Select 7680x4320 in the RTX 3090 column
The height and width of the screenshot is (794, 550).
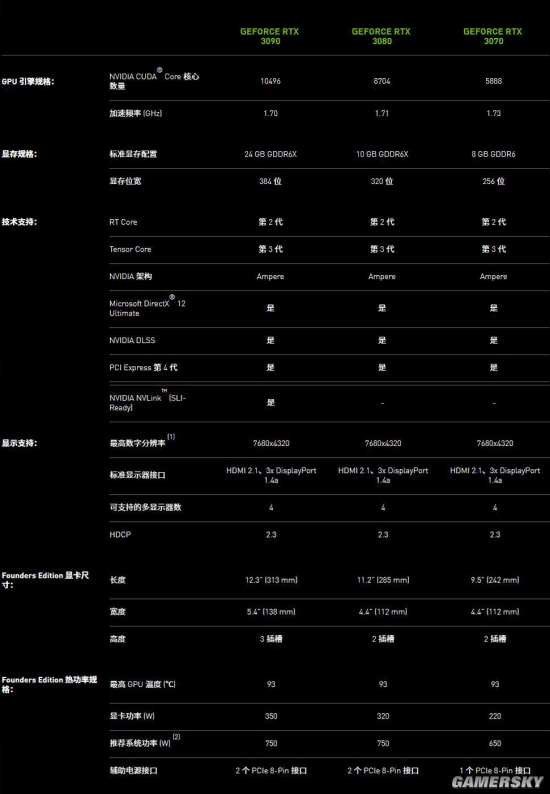click(x=271, y=443)
